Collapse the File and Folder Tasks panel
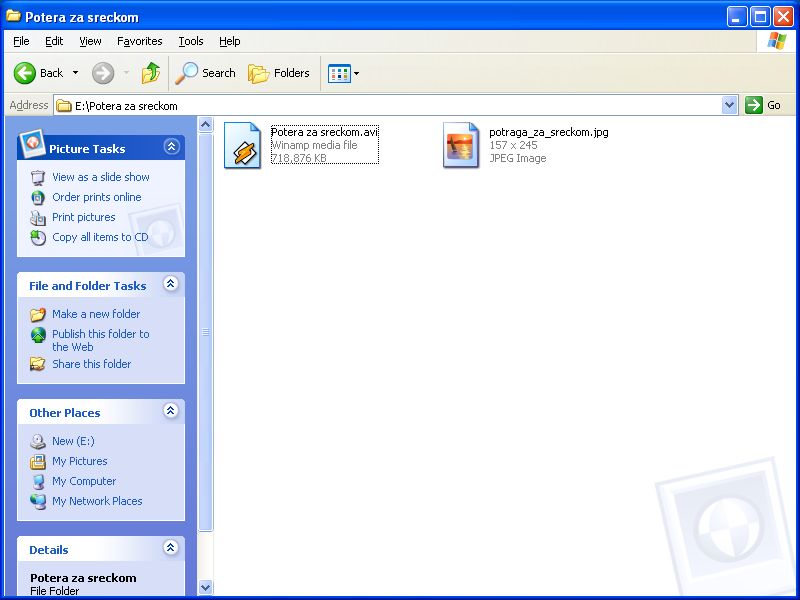The width and height of the screenshot is (800, 600). (170, 284)
